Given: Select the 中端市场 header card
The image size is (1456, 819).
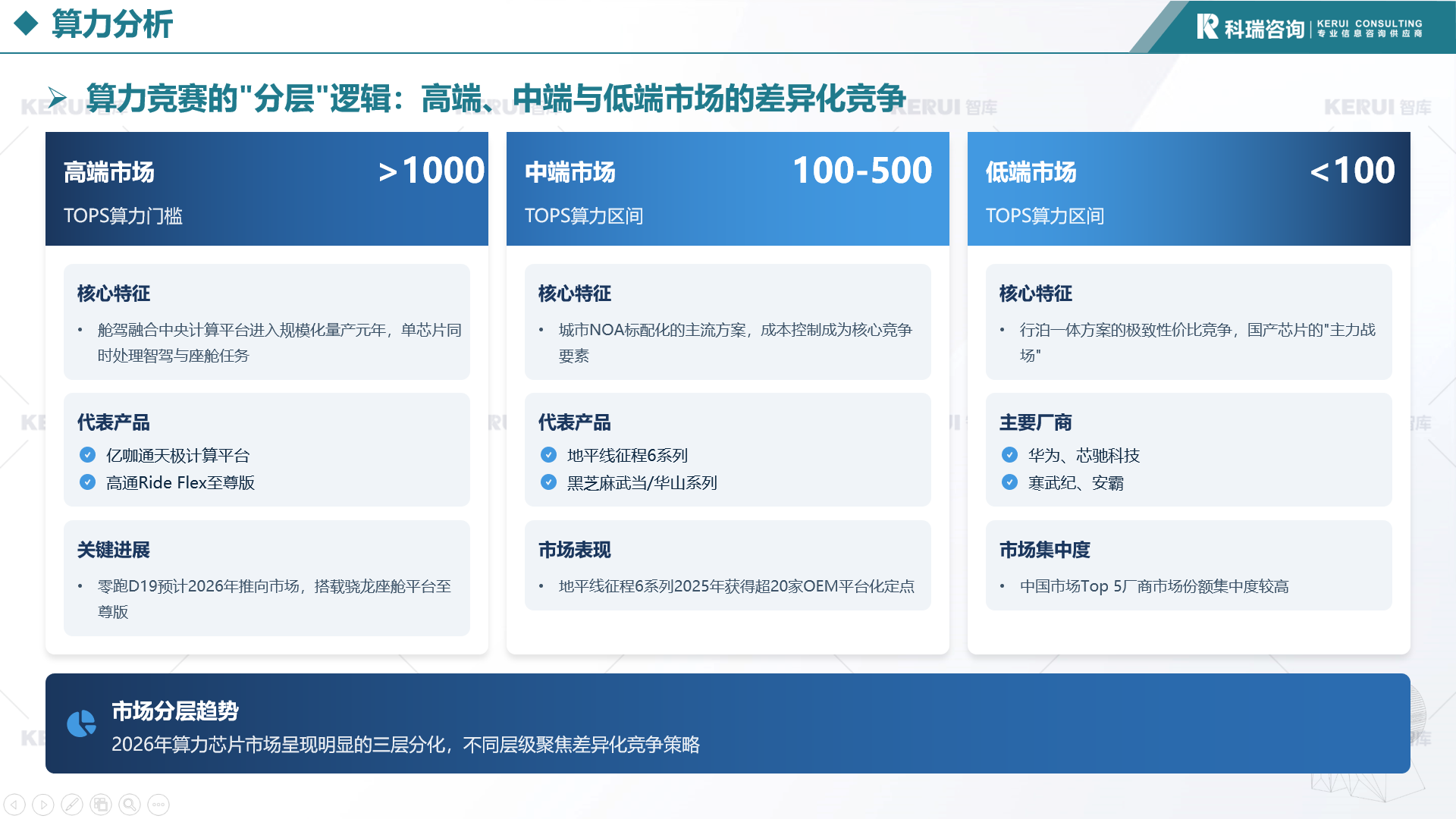Looking at the screenshot, I should click(728, 189).
